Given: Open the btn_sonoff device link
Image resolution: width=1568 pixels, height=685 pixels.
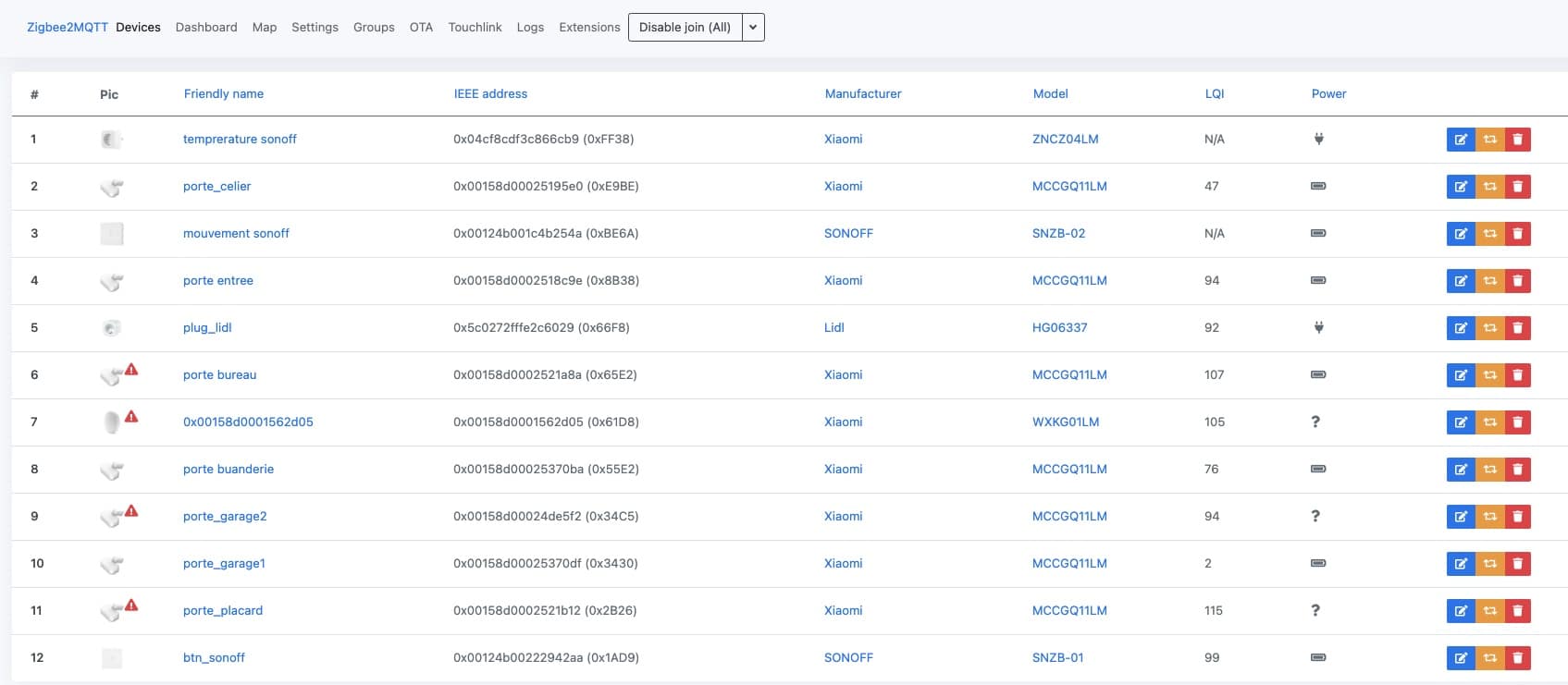Looking at the screenshot, I should click(214, 657).
